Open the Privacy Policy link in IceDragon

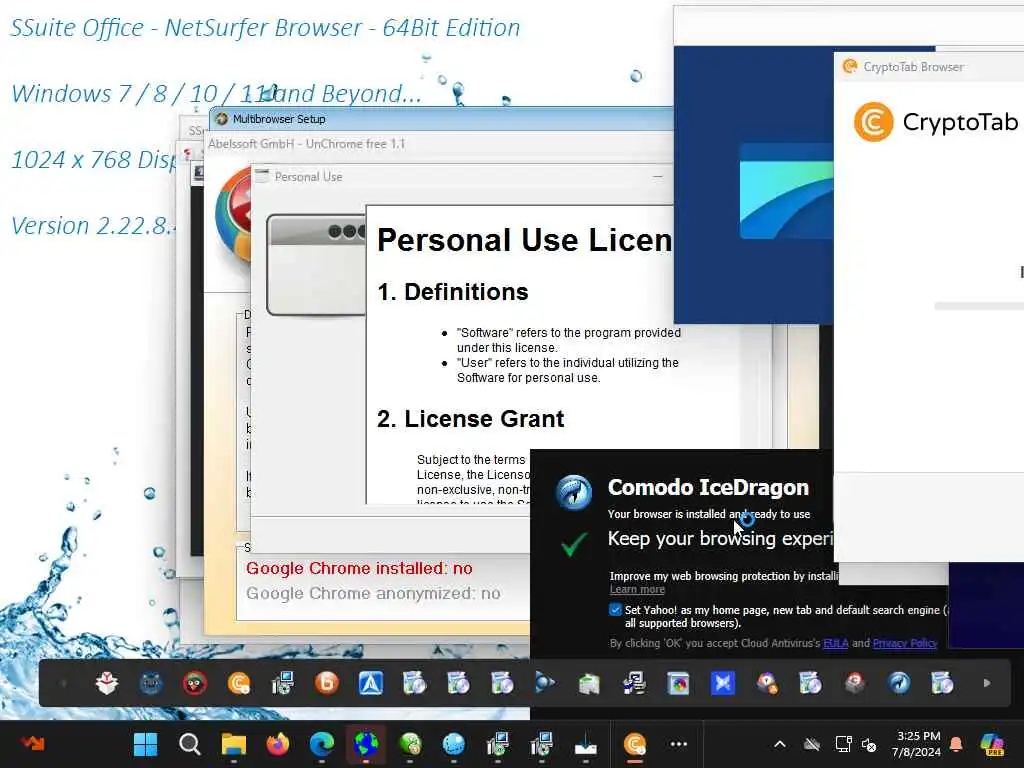(904, 643)
